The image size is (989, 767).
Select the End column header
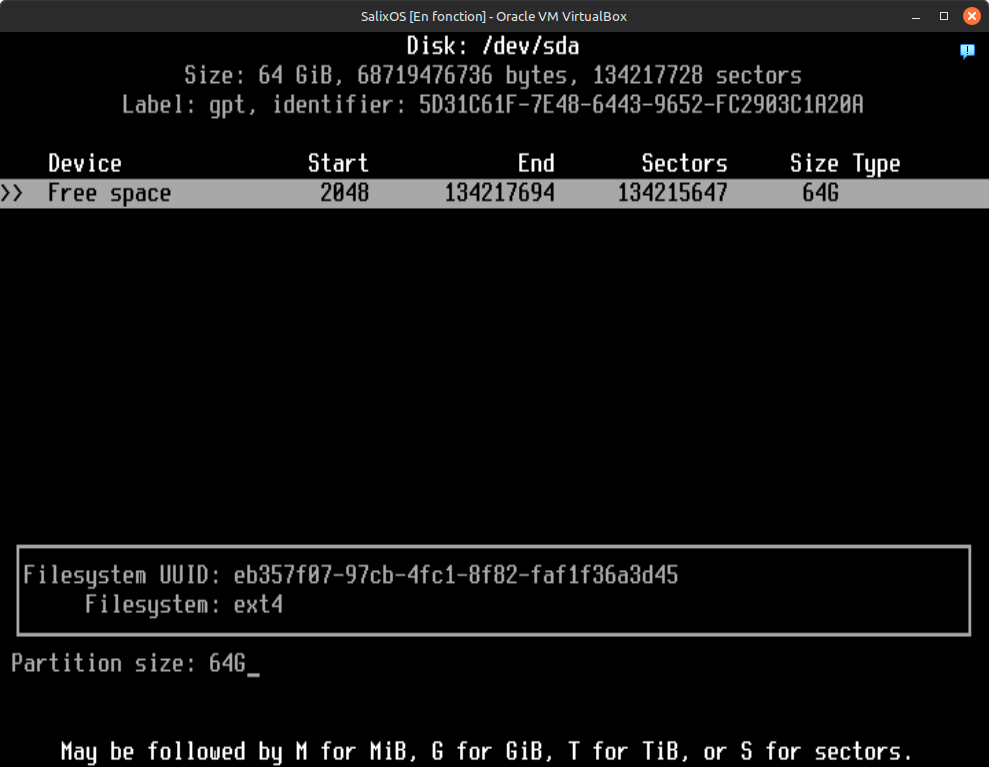tap(536, 164)
